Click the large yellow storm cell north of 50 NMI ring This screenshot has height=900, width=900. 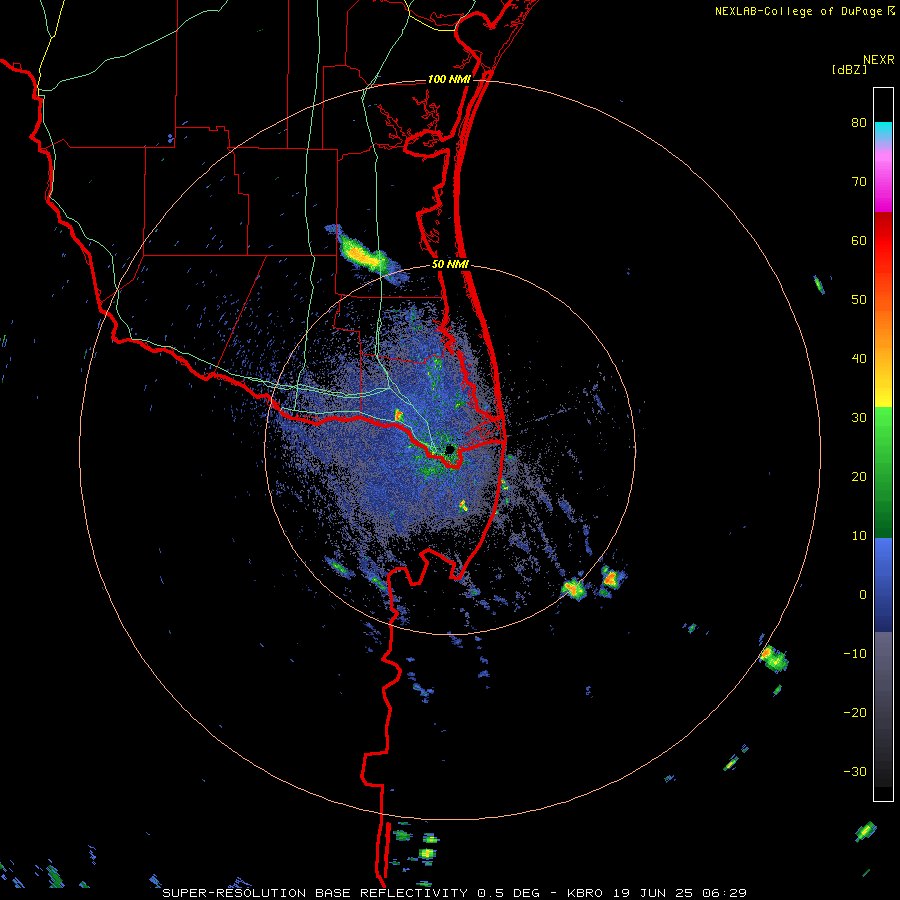click(x=363, y=253)
